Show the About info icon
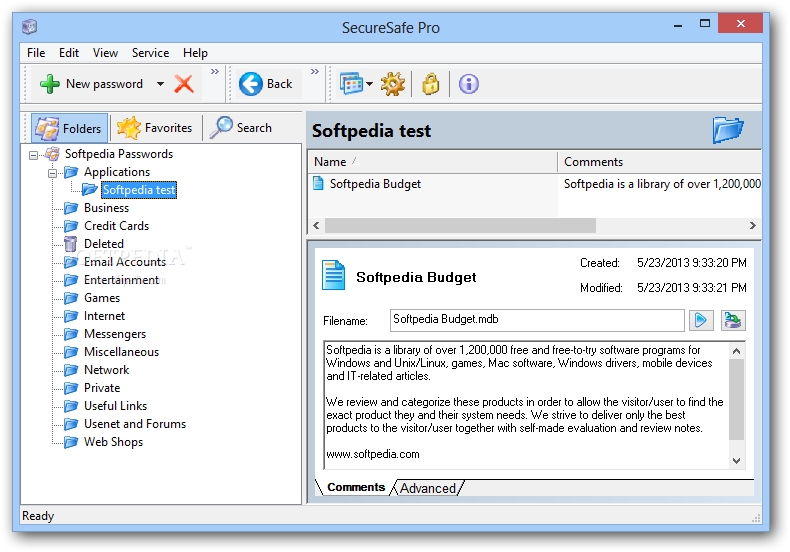Viewport: 790px width, 552px height. (469, 84)
